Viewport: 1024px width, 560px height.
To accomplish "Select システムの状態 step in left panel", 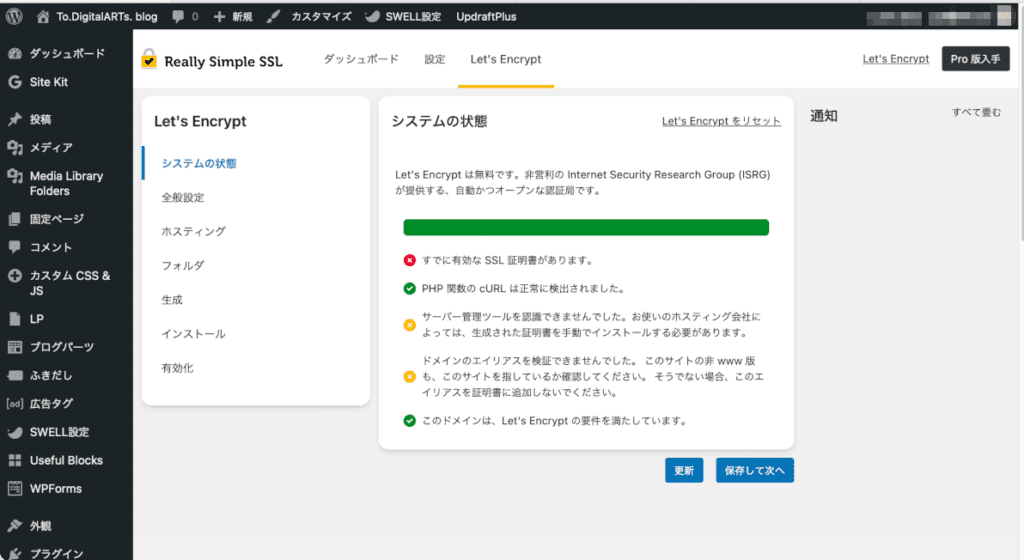I will pyautogui.click(x=199, y=163).
